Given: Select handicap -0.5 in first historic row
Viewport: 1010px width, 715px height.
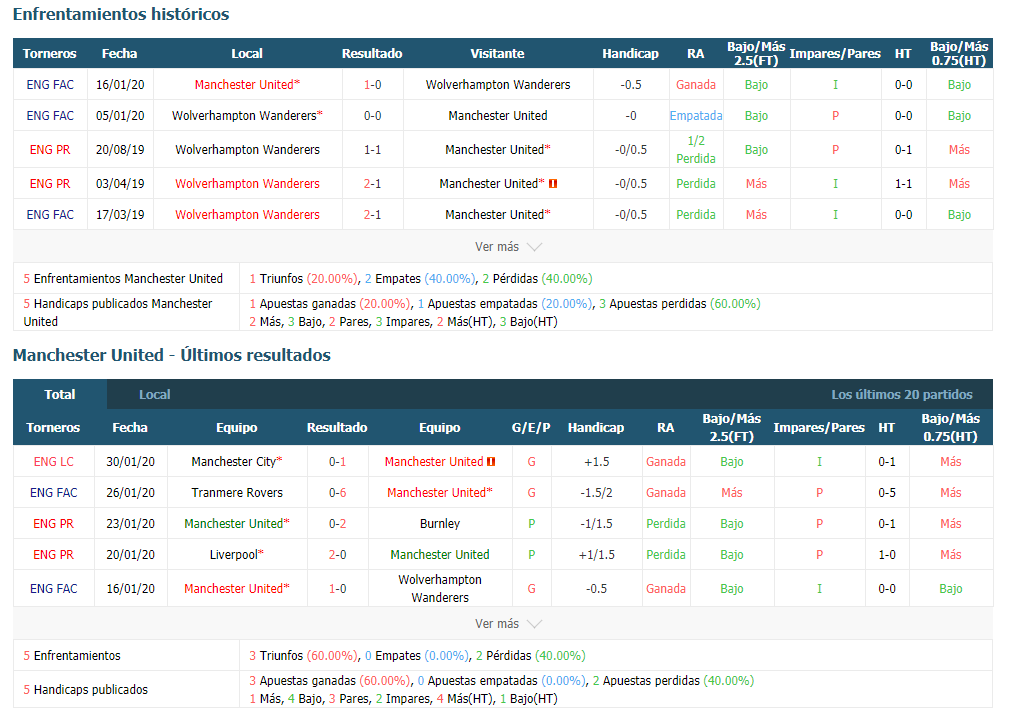Looking at the screenshot, I should [631, 84].
